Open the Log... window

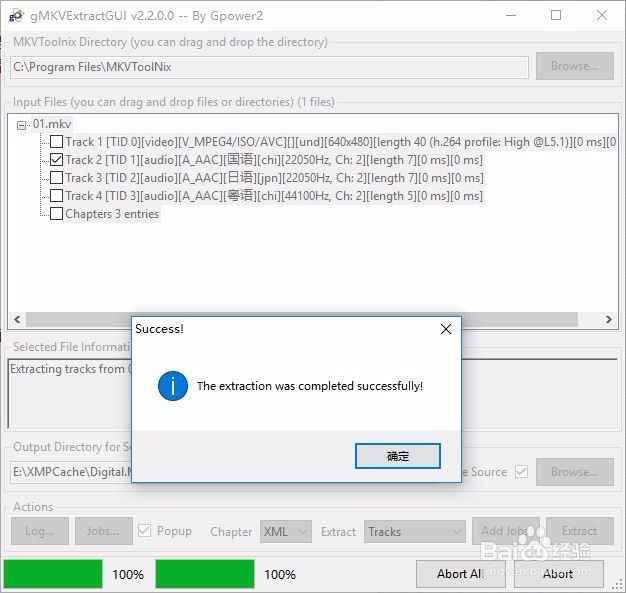(40, 531)
